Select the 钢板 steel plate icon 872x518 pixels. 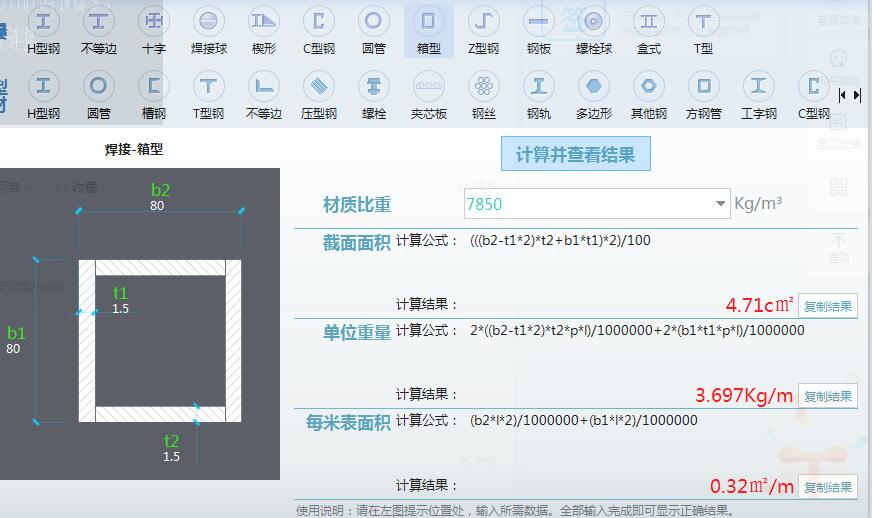pos(538,32)
